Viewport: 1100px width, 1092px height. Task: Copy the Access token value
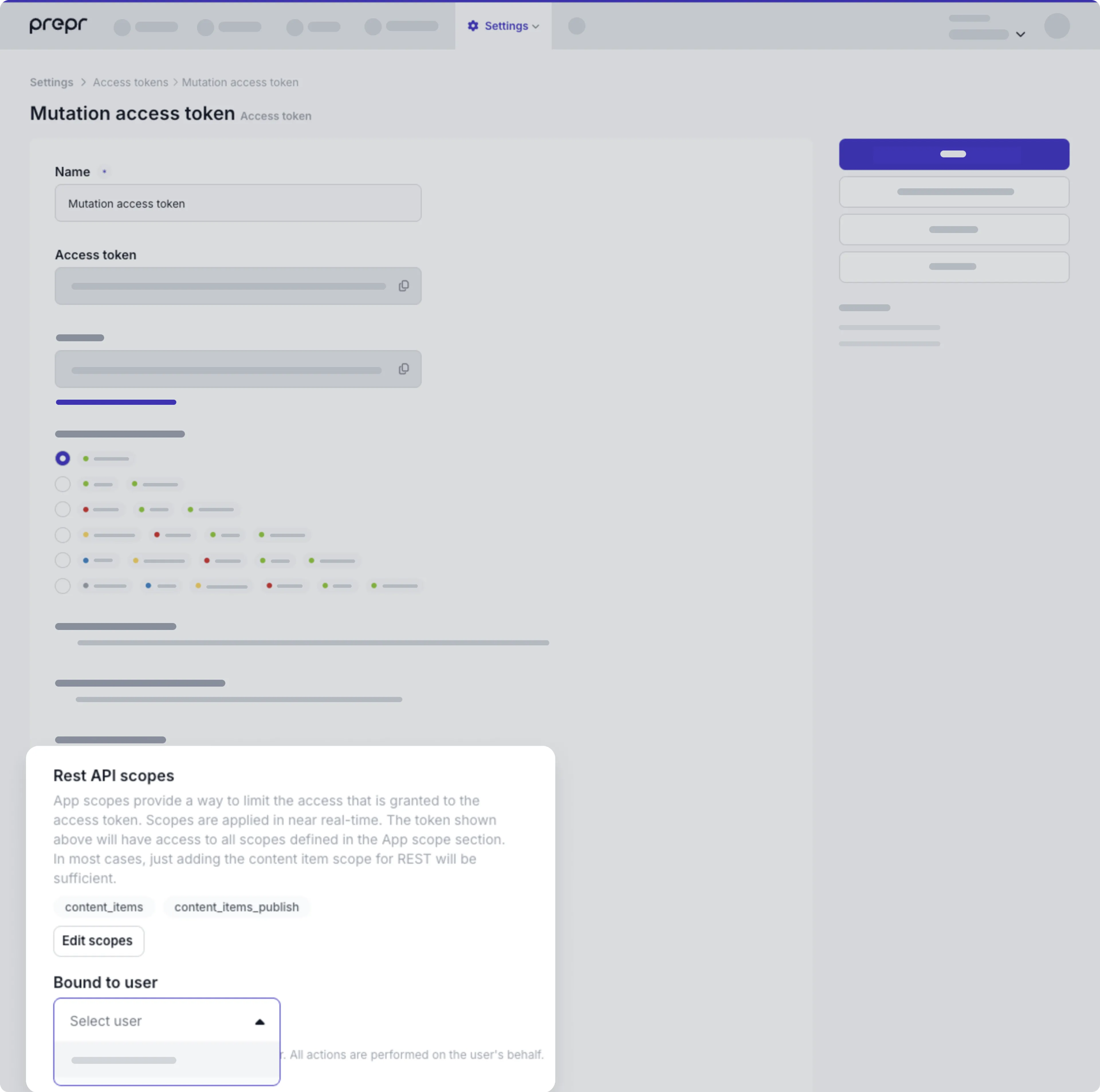404,286
